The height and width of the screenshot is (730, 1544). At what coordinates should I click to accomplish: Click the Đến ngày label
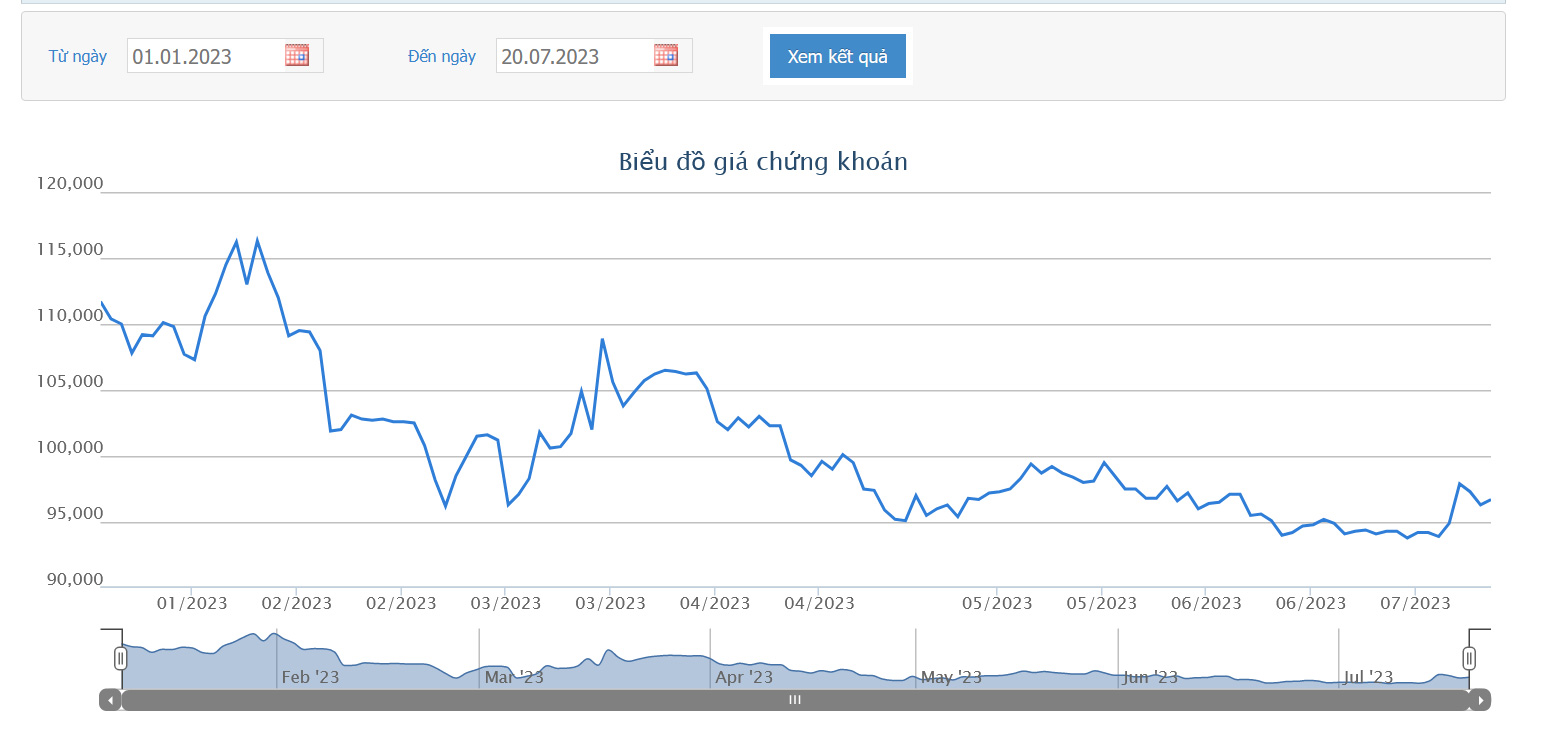click(442, 56)
